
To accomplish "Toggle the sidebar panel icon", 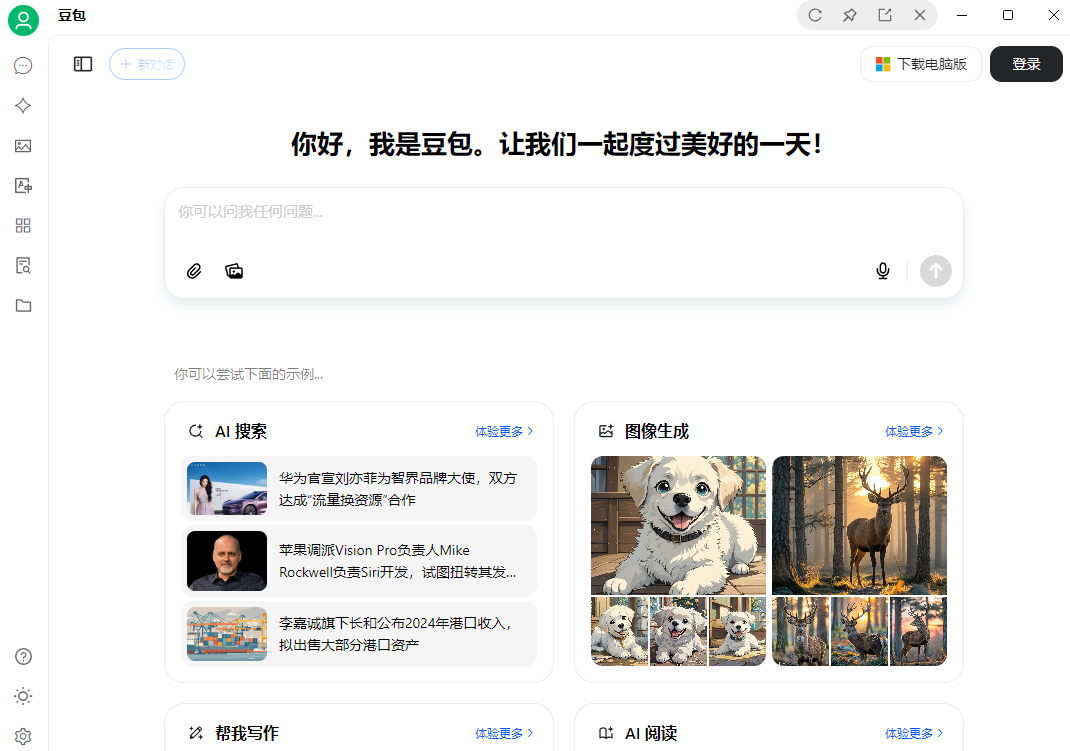I will click(83, 64).
